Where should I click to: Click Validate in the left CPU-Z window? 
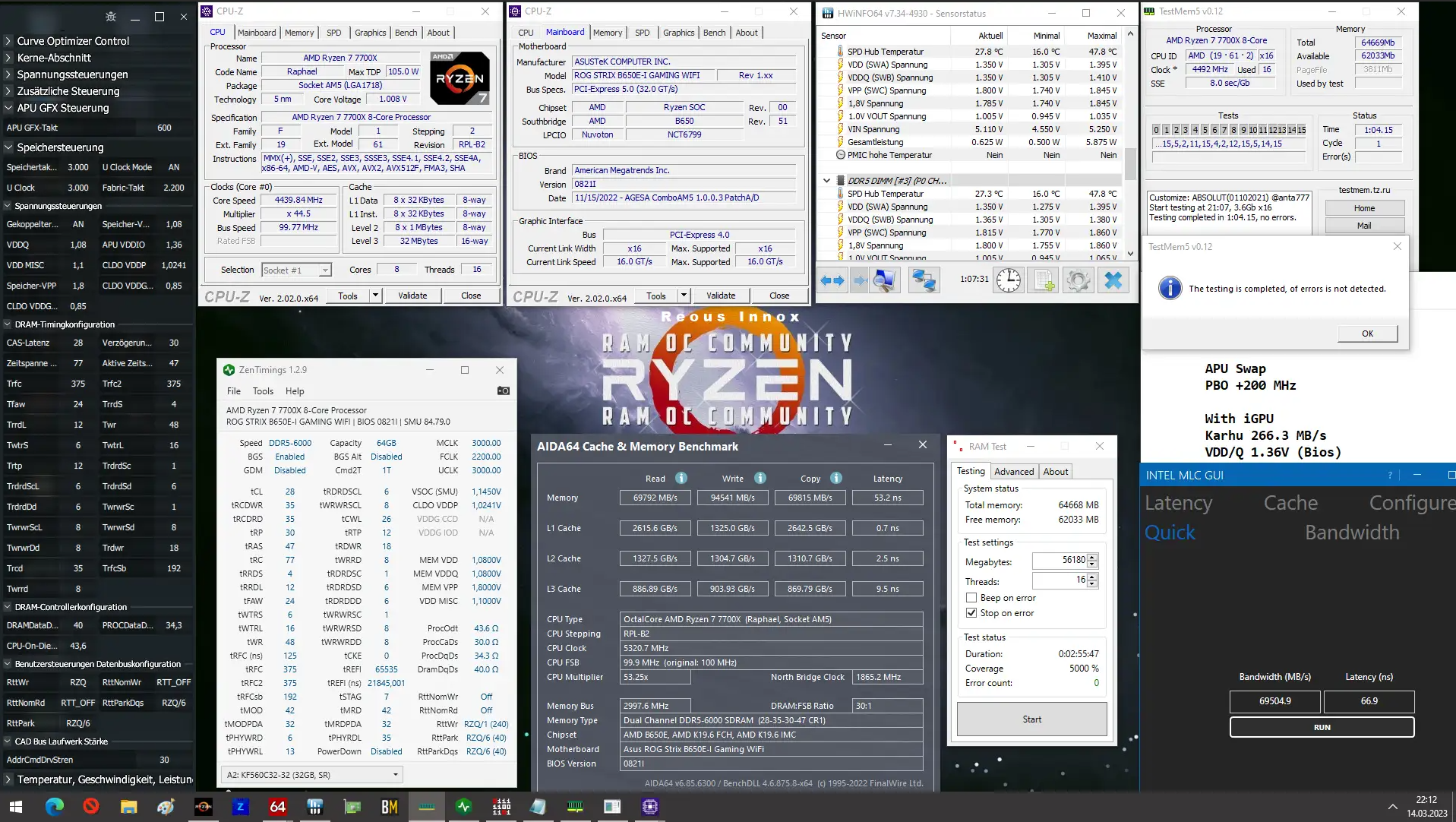(412, 296)
